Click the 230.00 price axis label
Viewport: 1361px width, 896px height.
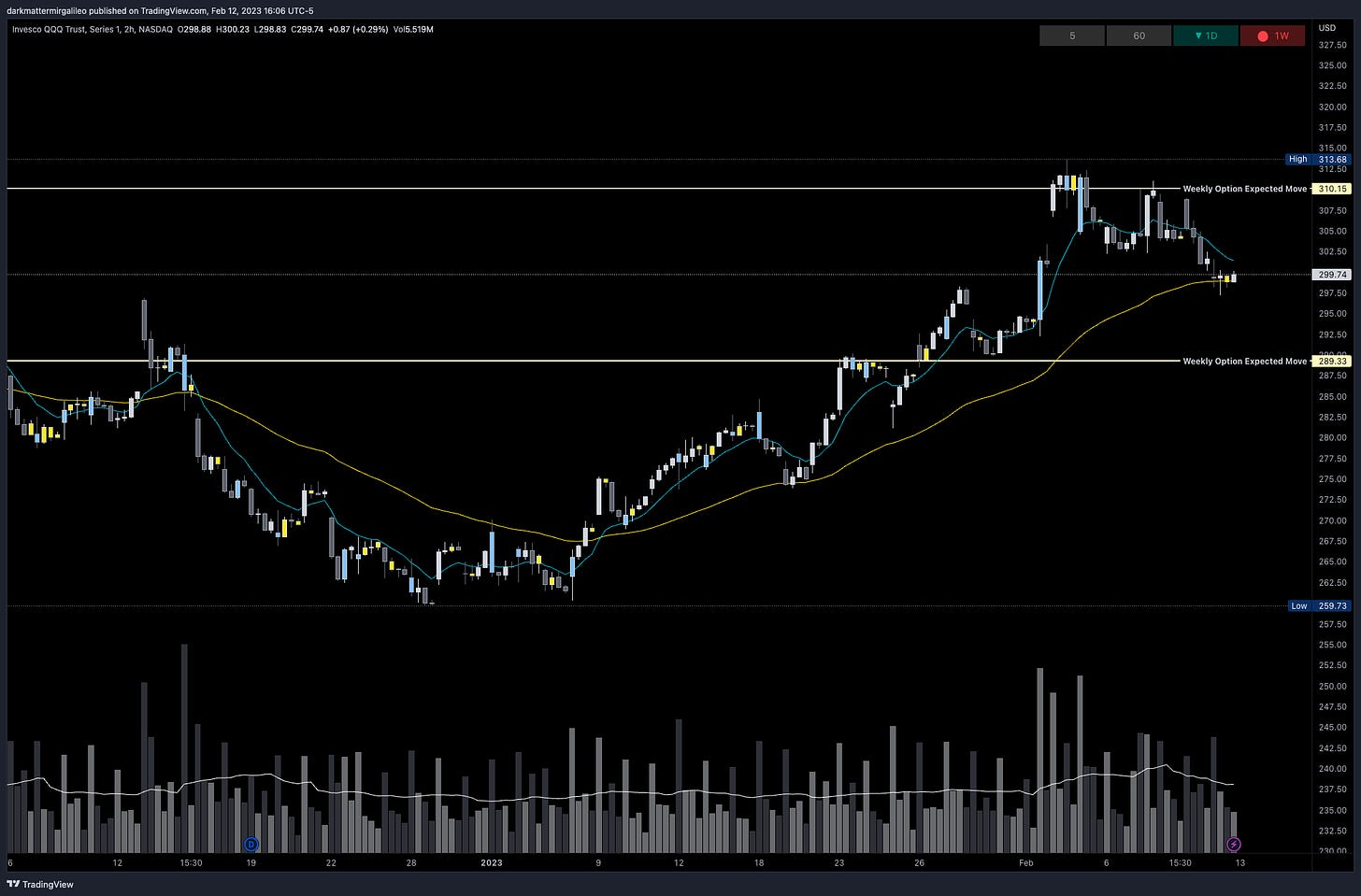point(1332,851)
